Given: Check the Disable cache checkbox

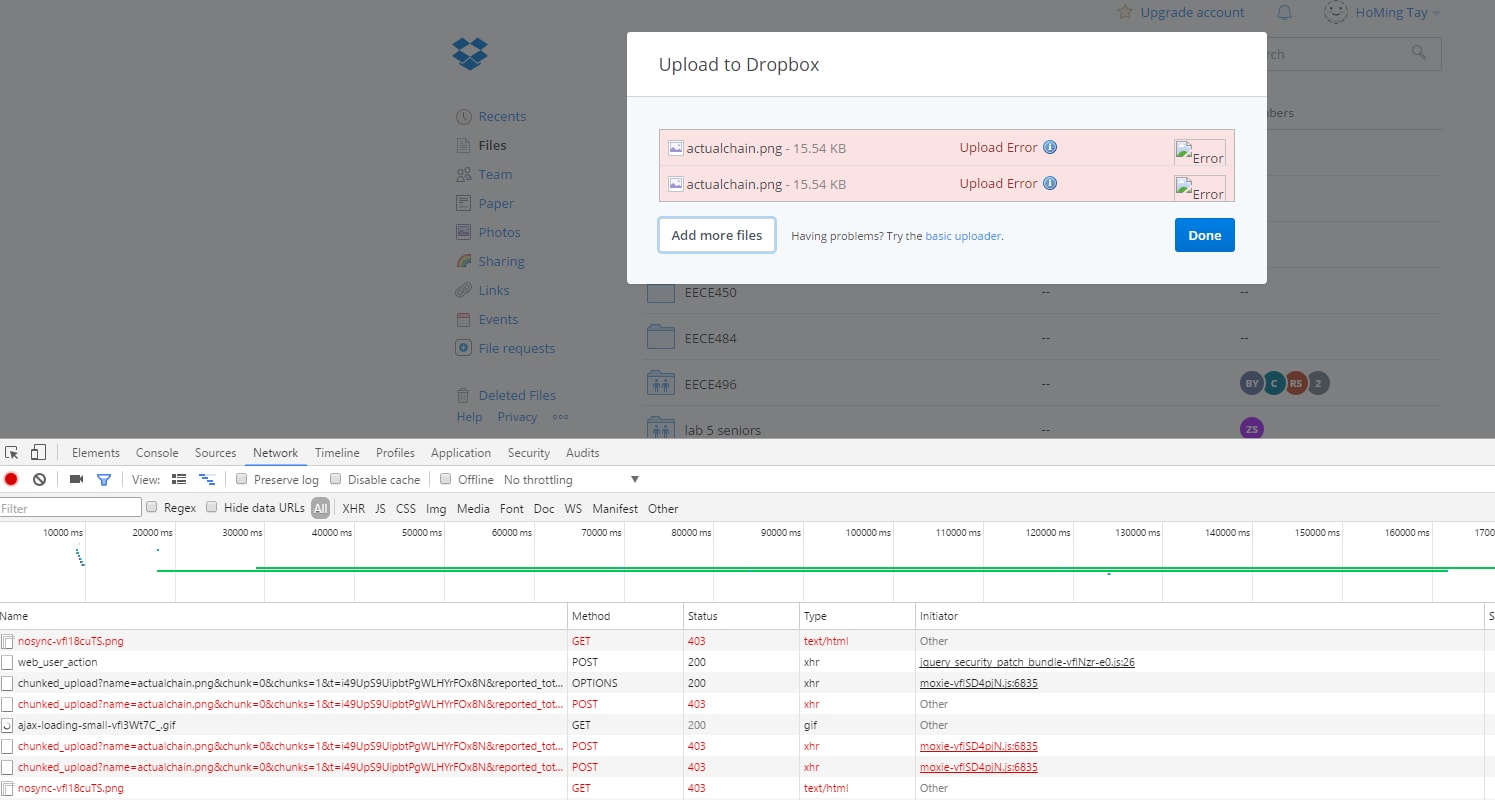Looking at the screenshot, I should (336, 479).
